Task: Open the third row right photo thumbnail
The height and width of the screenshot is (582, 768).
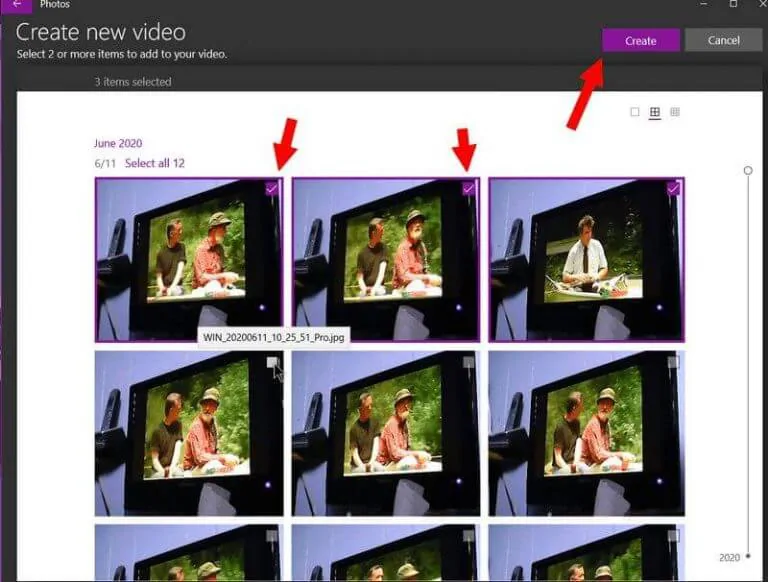Action: (x=586, y=553)
